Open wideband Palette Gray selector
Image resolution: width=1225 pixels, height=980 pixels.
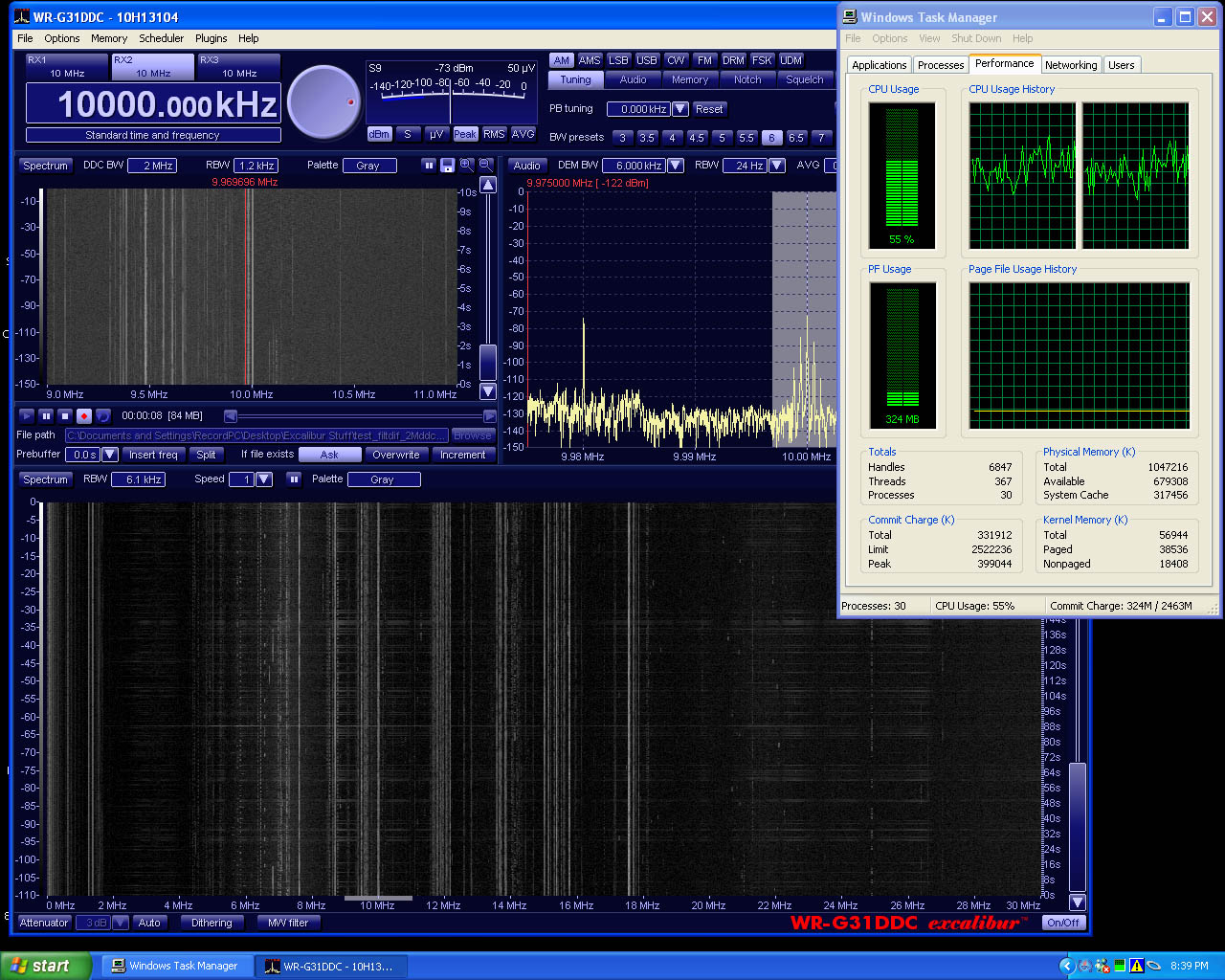click(383, 479)
